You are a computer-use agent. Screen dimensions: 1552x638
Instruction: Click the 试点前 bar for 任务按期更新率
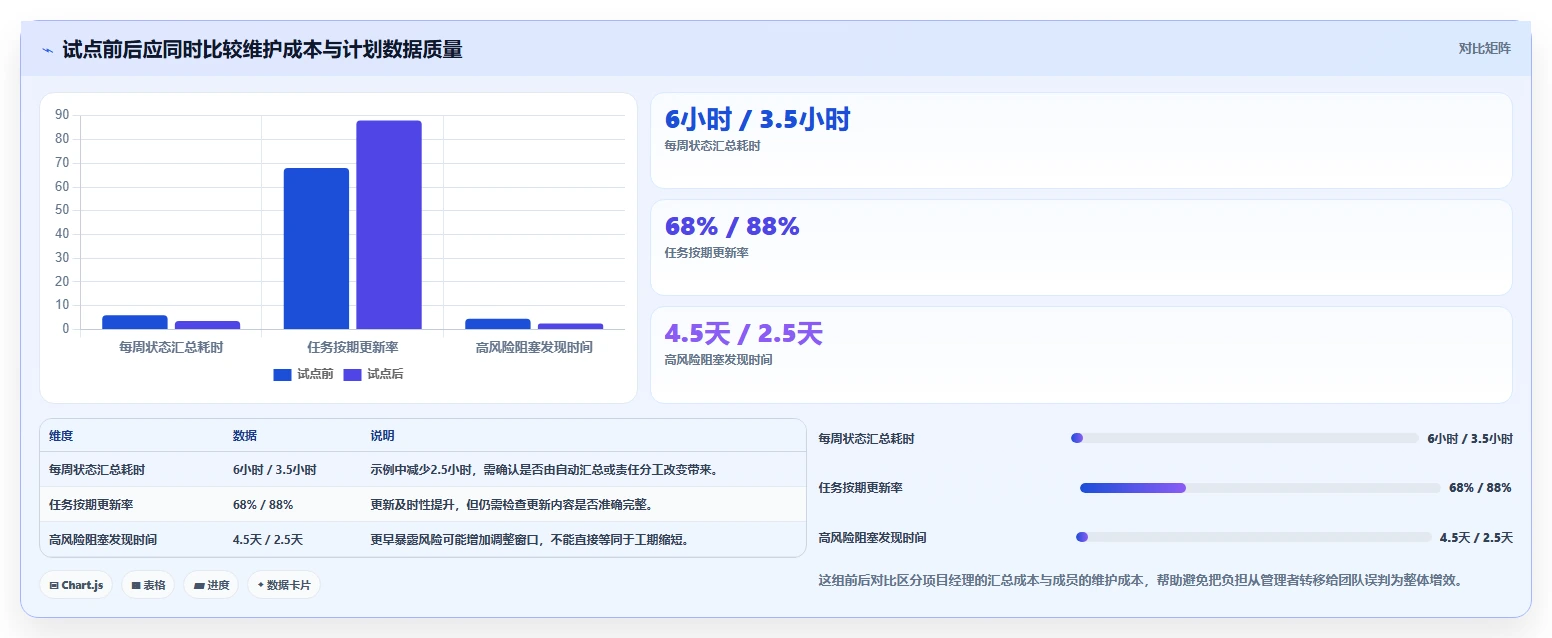pyautogui.click(x=316, y=248)
